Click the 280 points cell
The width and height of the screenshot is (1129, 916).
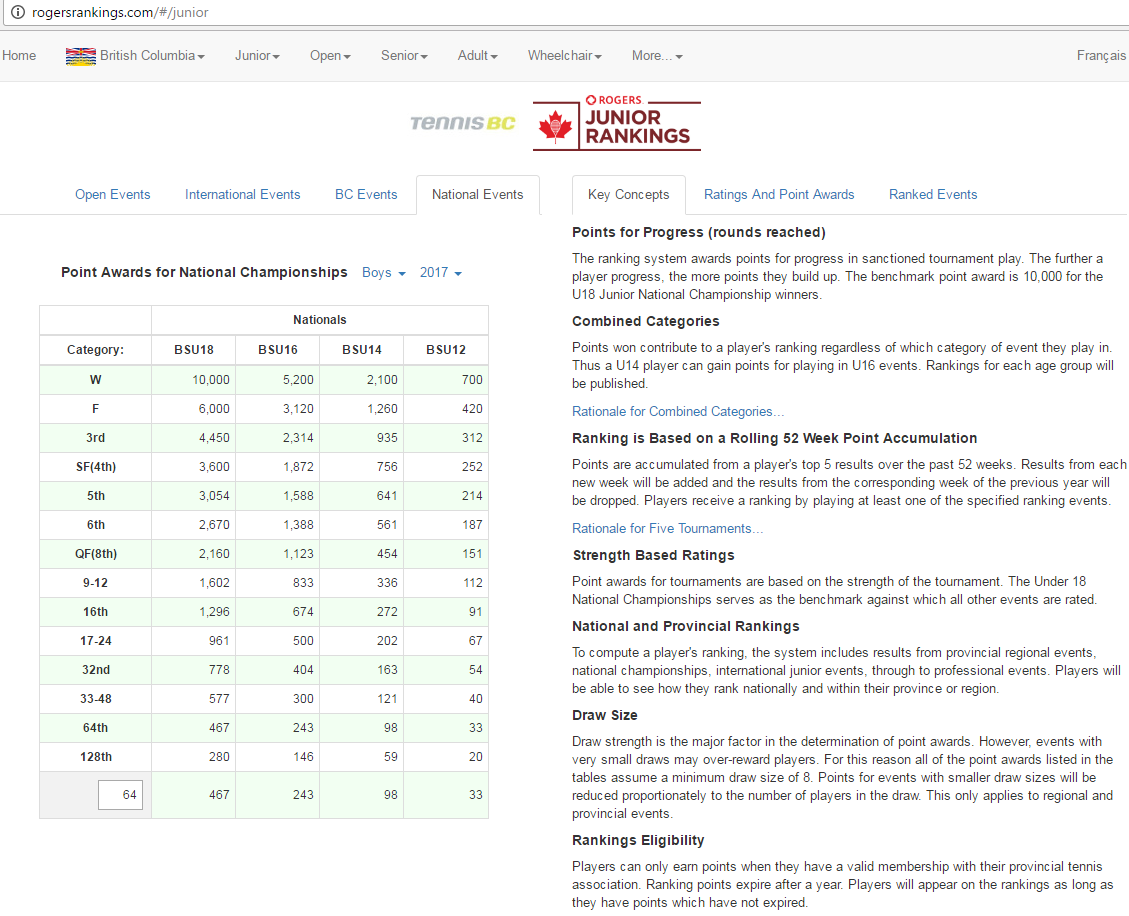194,757
